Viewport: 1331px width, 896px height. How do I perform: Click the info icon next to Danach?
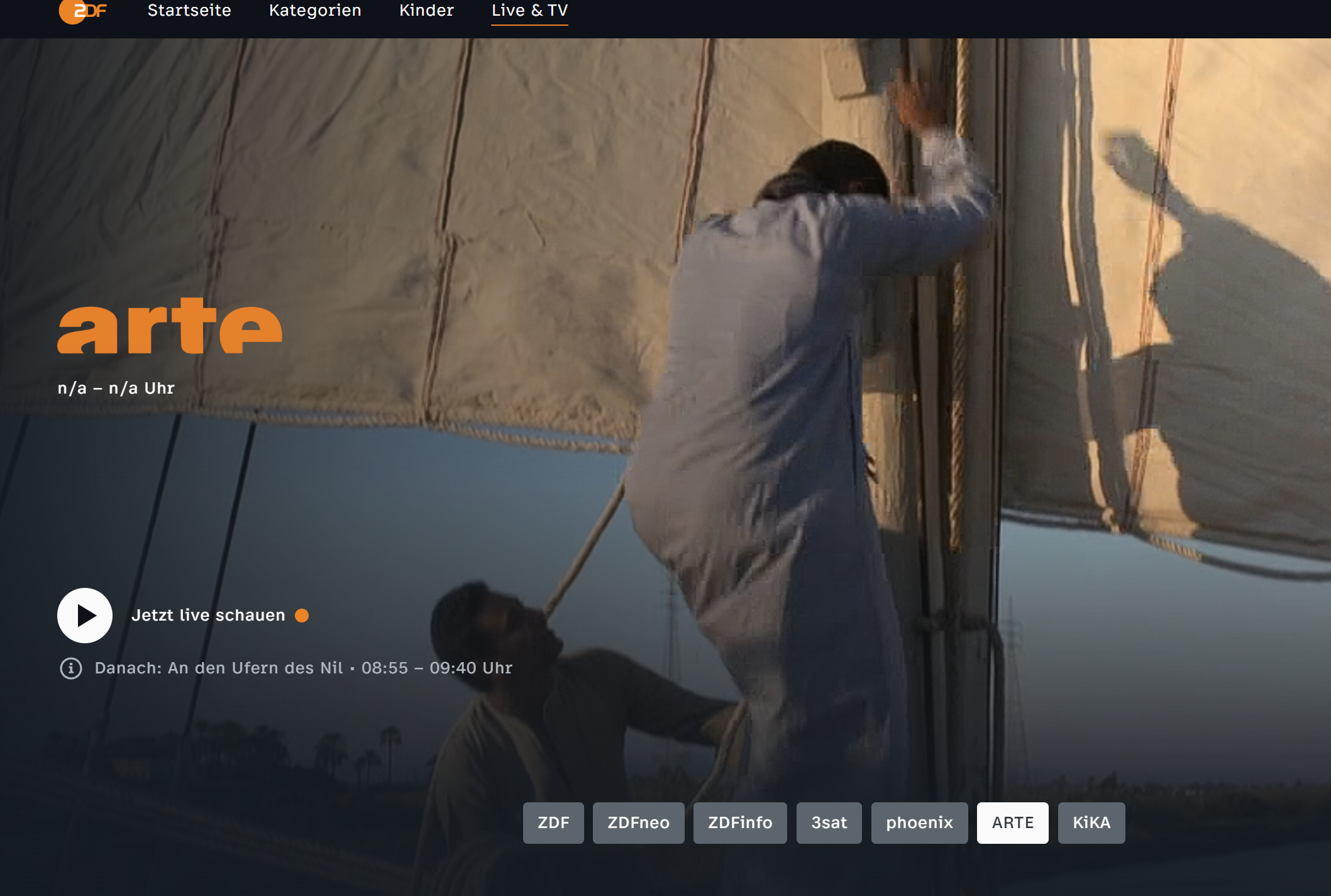click(71, 668)
